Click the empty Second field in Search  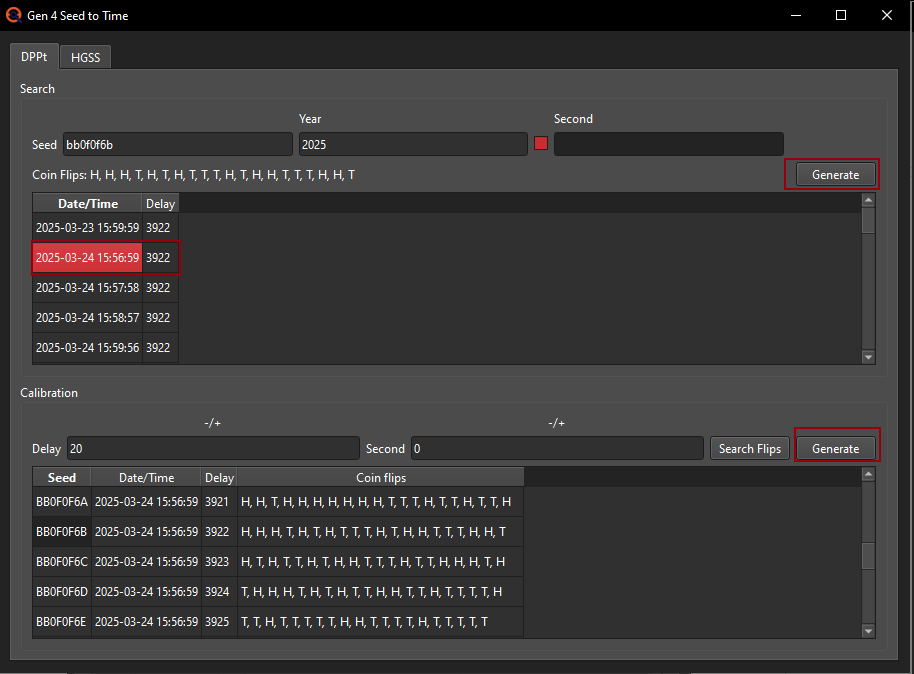(669, 144)
